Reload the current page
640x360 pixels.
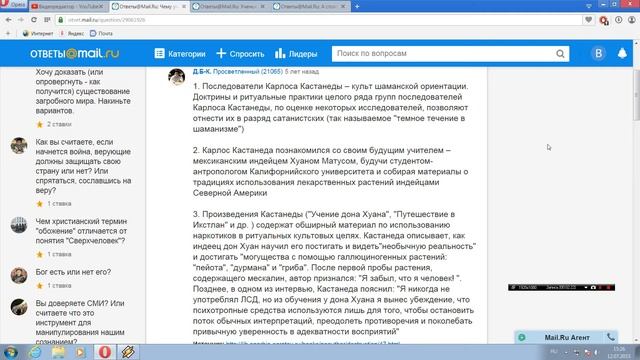pyautogui.click(x=34, y=20)
